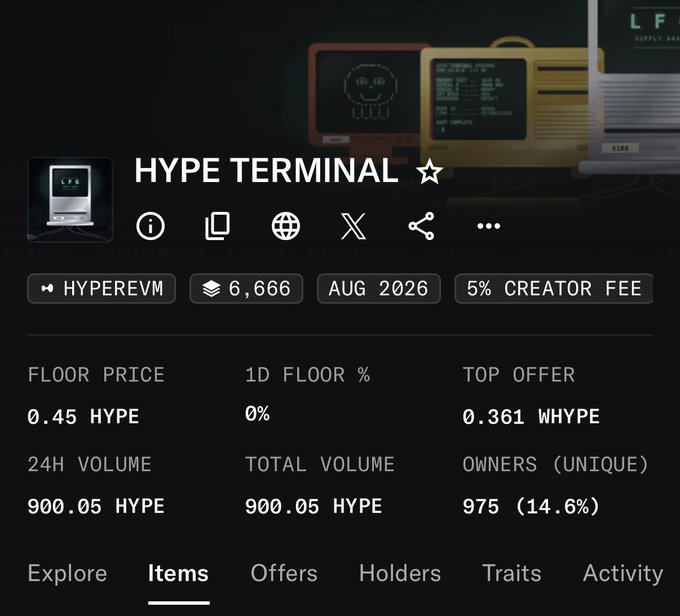Viewport: 680px width, 616px height.
Task: Visit the collection's X profile
Action: pyautogui.click(x=353, y=226)
